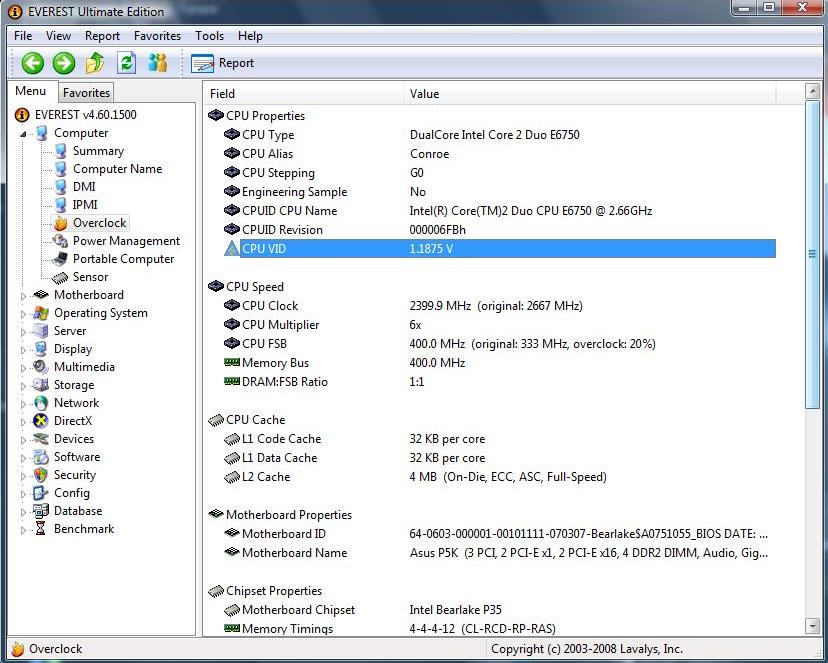Open the Help menu
Viewport: 828px width, 663px height.
pyautogui.click(x=250, y=36)
